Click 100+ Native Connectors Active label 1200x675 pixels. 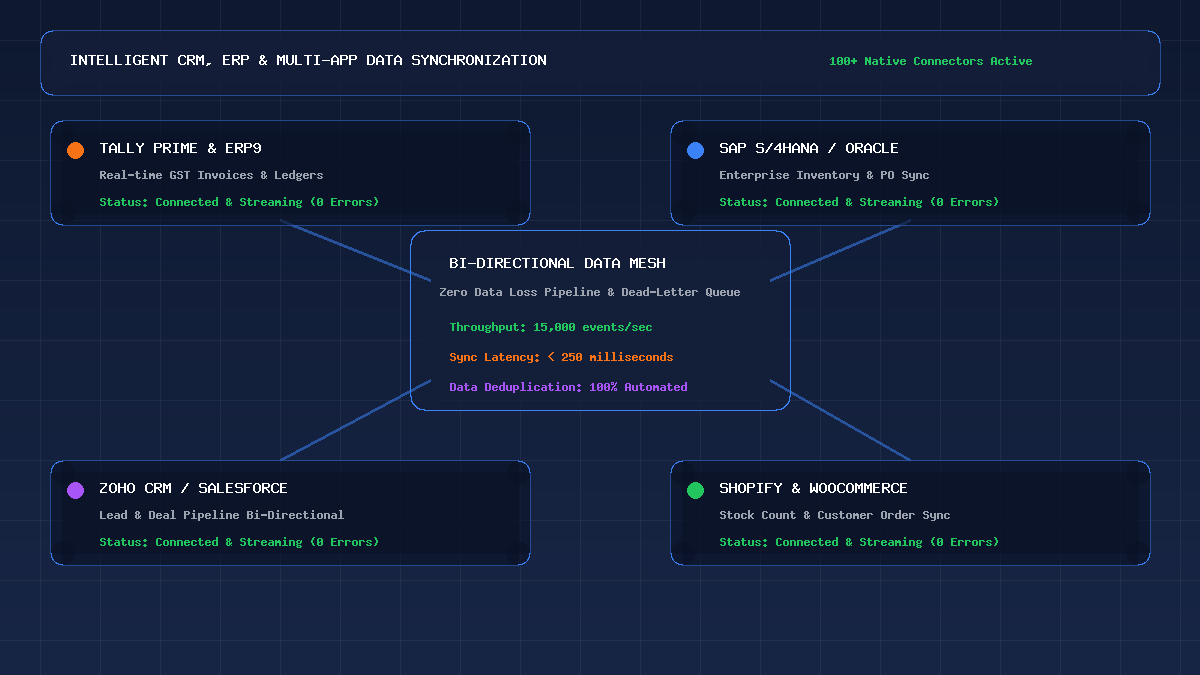pyautogui.click(x=930, y=61)
